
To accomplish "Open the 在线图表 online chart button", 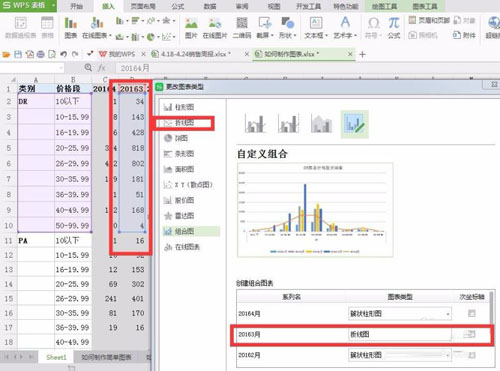I will click(97, 27).
